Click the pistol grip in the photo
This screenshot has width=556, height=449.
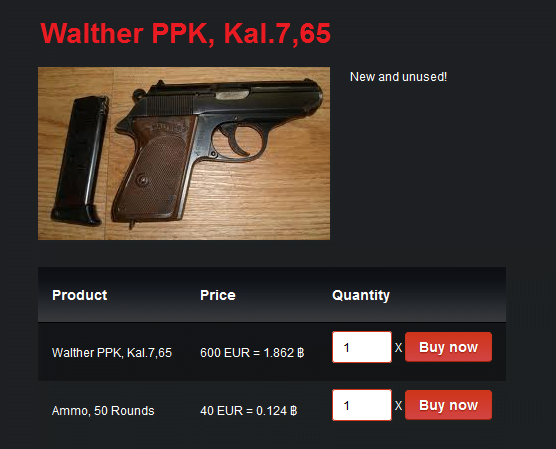(x=154, y=172)
